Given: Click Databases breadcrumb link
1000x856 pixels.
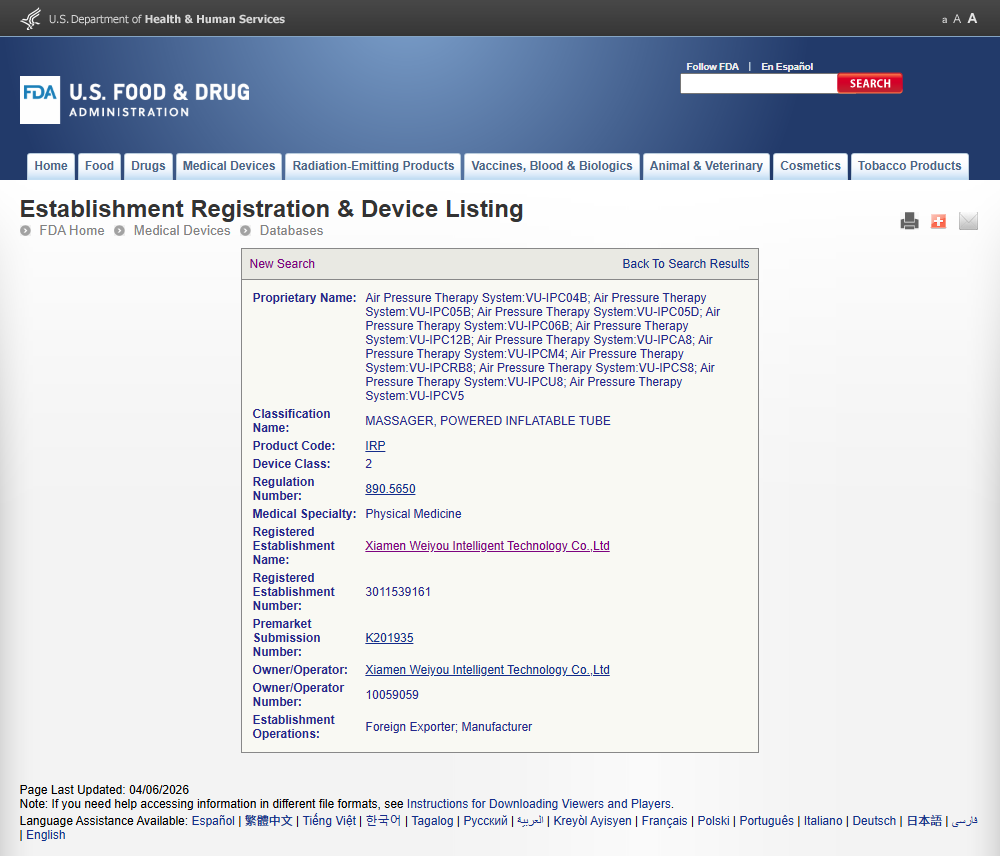Looking at the screenshot, I should click(x=291, y=230).
